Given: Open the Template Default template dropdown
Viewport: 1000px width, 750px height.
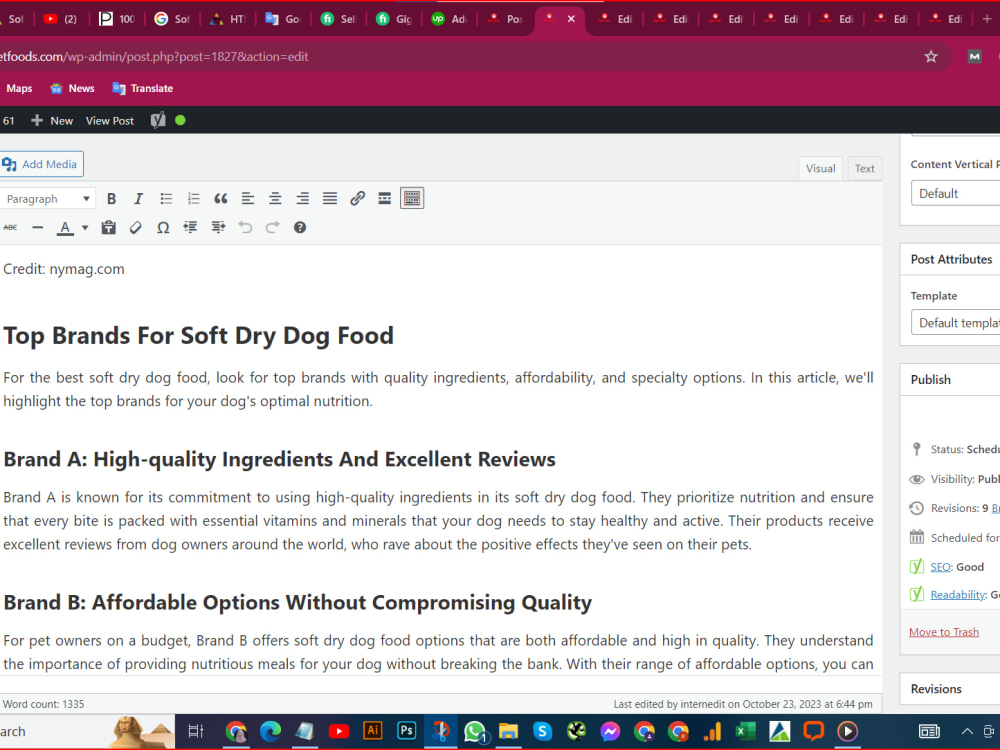Looking at the screenshot, I should tap(955, 323).
